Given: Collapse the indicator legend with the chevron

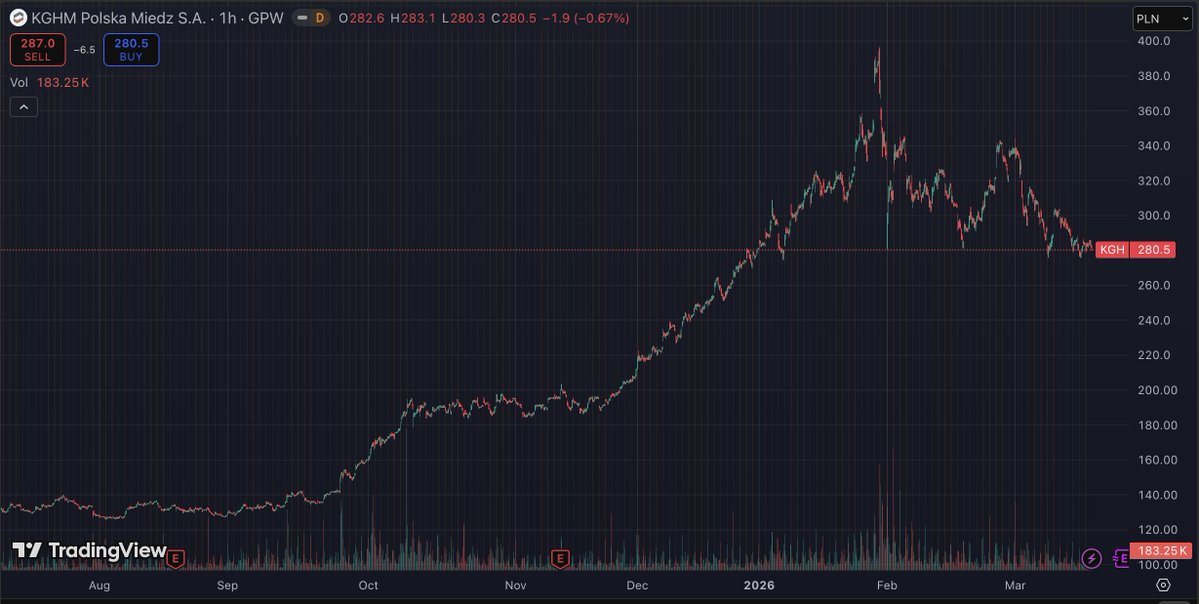Looking at the screenshot, I should click(x=24, y=108).
